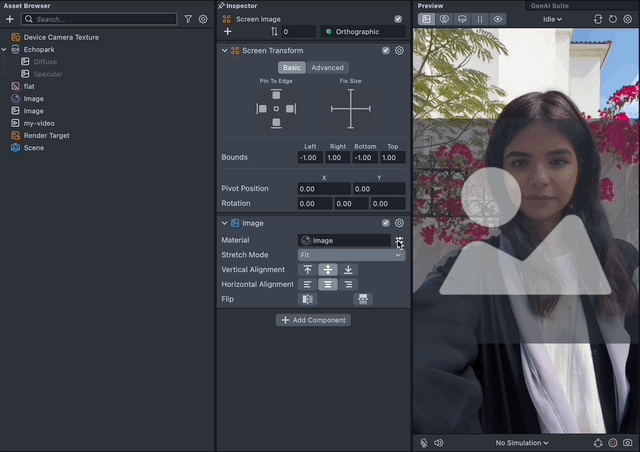Select the my-video asset

[x=37, y=123]
